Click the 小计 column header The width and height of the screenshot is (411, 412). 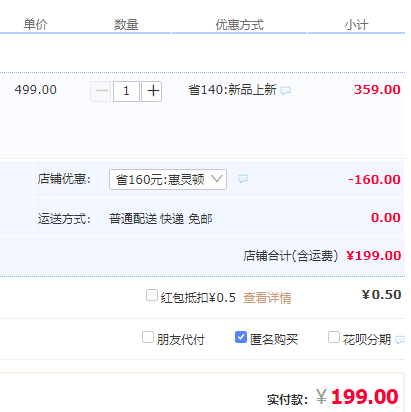[x=356, y=25]
